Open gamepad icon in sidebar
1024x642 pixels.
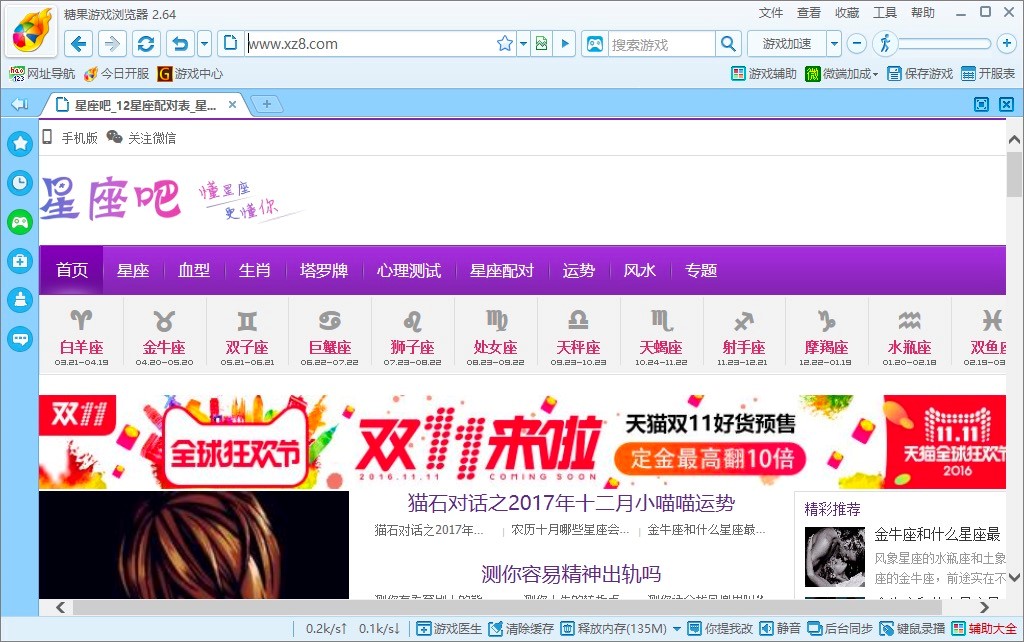tap(20, 222)
